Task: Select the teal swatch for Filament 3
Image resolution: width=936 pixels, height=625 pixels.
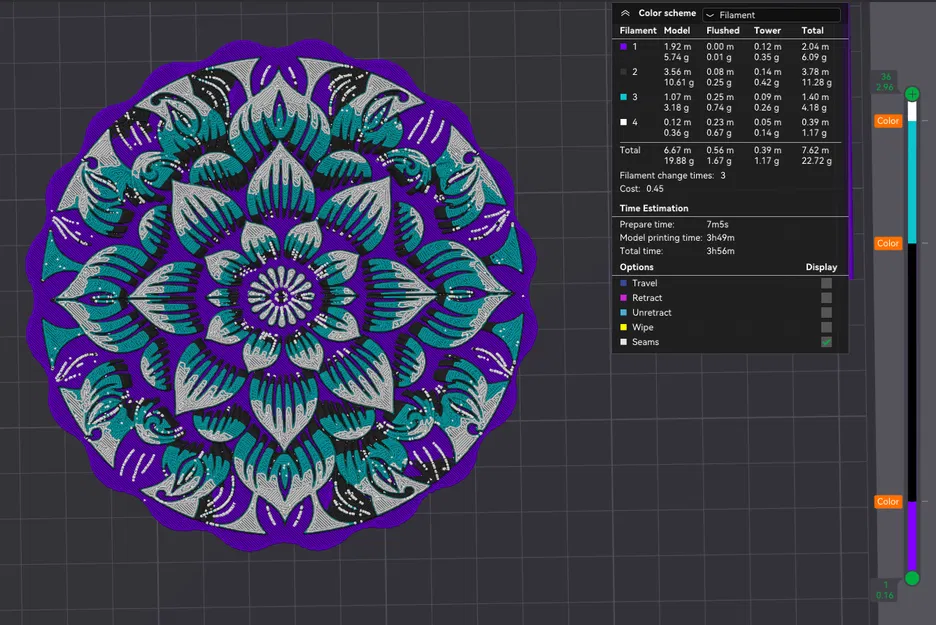Action: tap(625, 96)
